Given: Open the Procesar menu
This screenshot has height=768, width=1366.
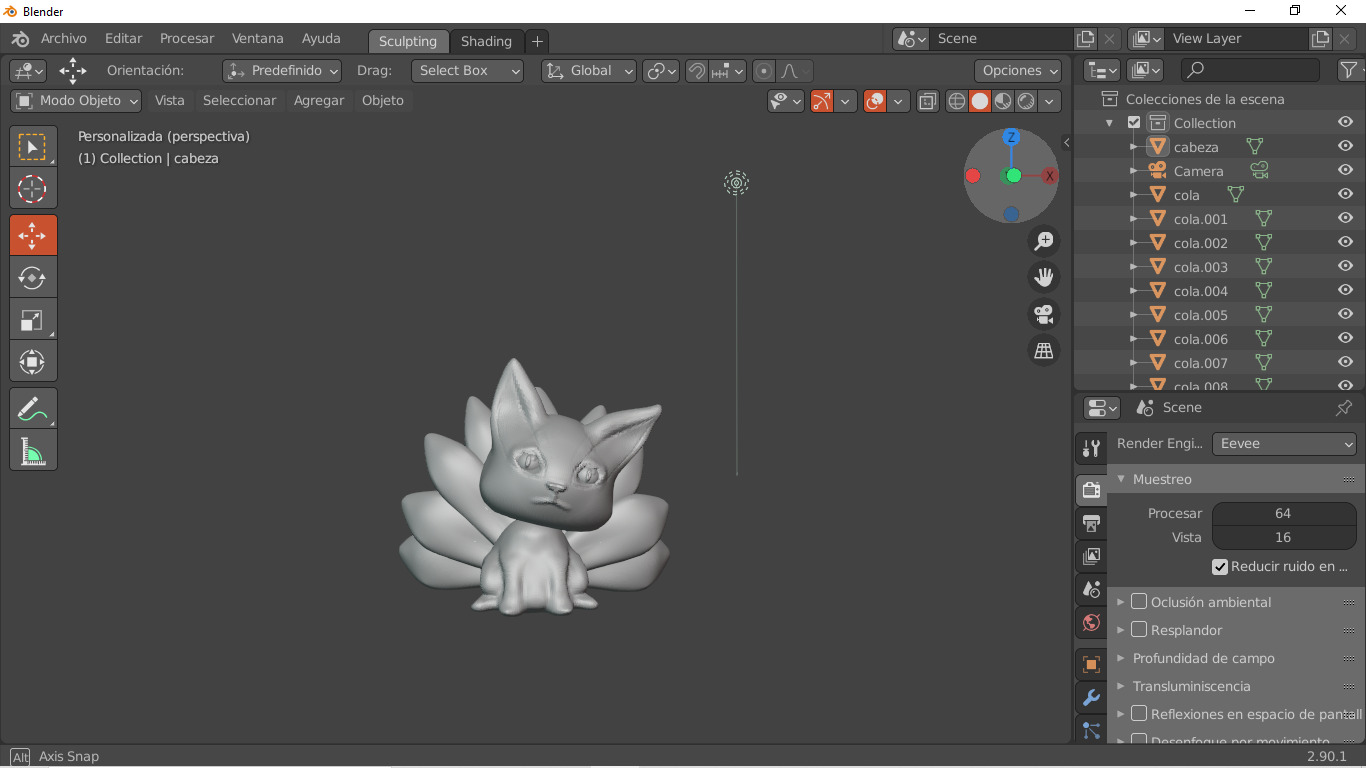Looking at the screenshot, I should [187, 38].
